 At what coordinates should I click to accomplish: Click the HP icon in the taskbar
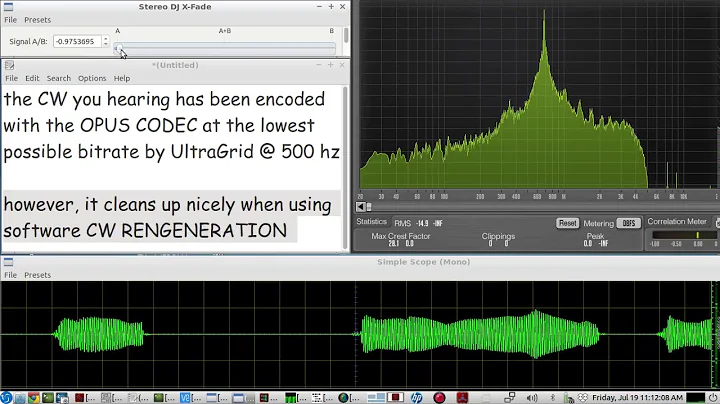pos(416,398)
